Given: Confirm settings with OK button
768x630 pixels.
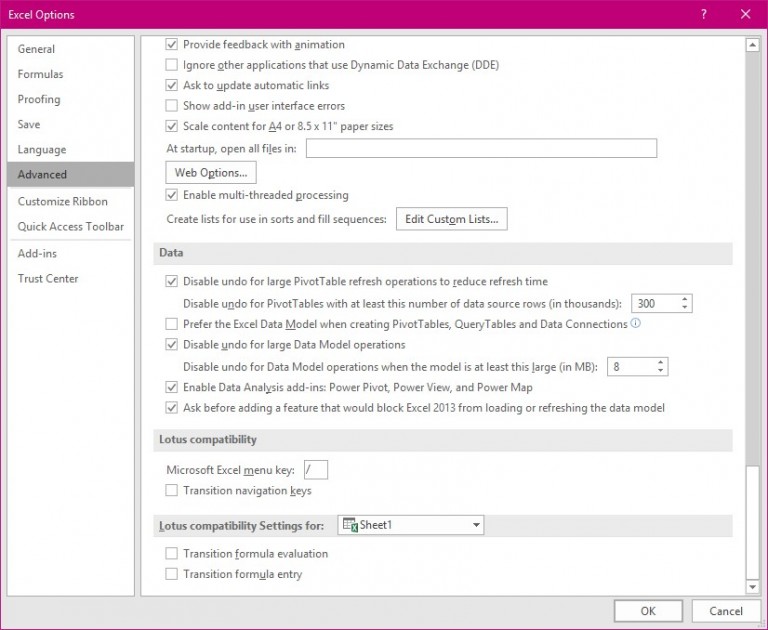Looking at the screenshot, I should click(x=648, y=611).
